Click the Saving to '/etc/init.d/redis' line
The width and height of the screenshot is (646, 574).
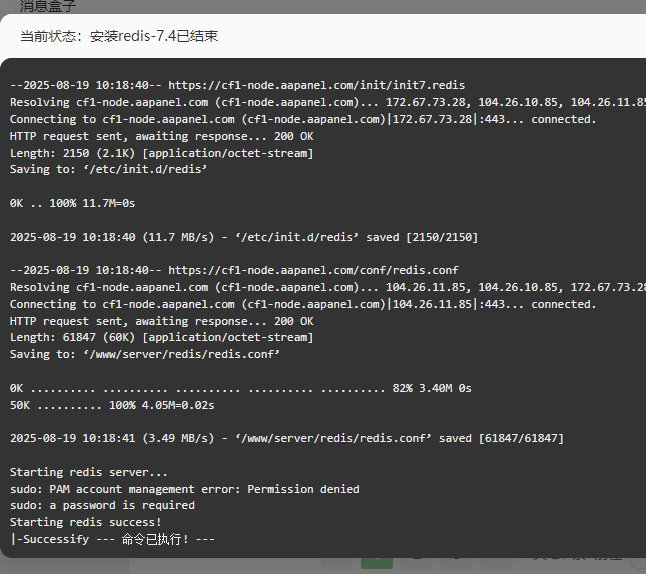(x=108, y=169)
